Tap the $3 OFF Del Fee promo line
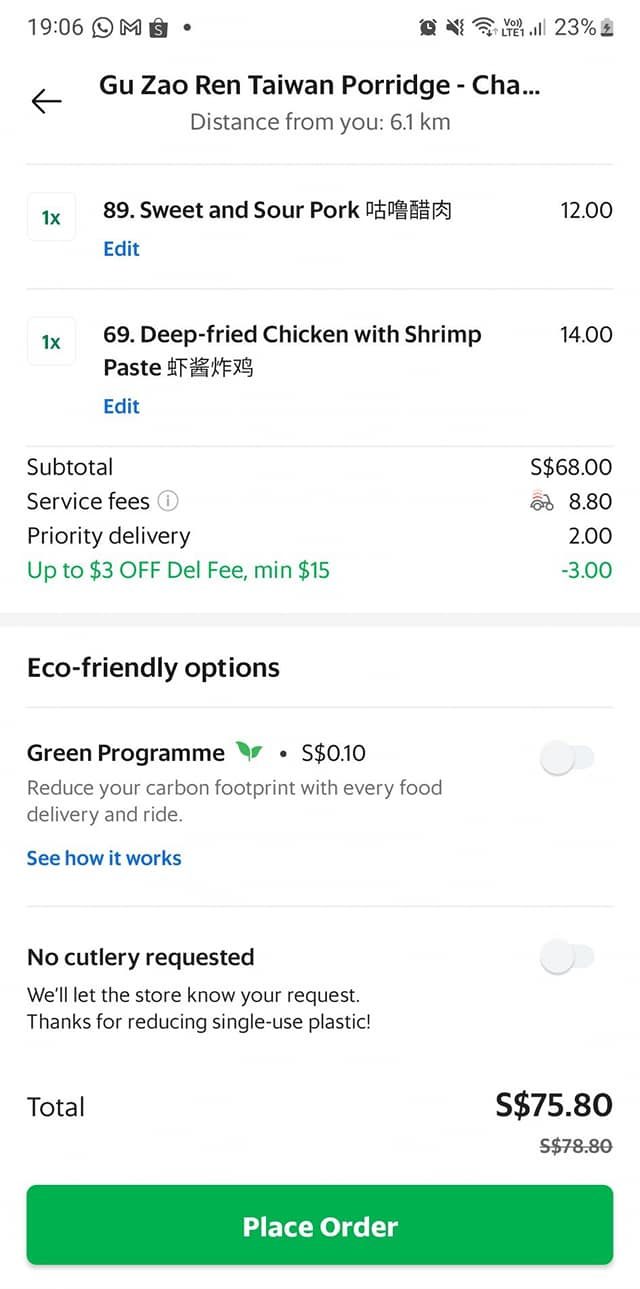 coord(178,571)
